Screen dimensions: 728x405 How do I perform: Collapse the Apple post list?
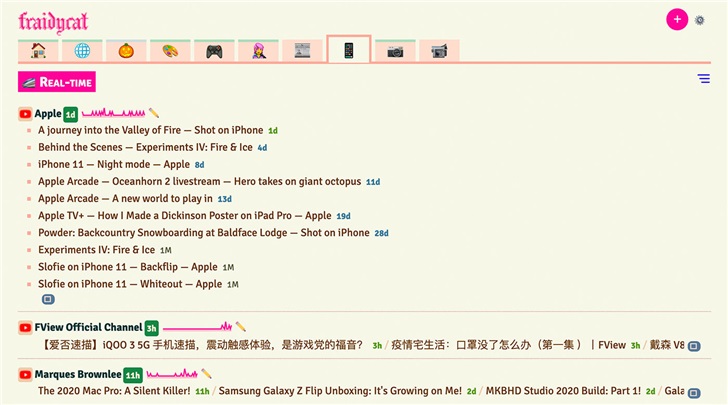pos(48,300)
